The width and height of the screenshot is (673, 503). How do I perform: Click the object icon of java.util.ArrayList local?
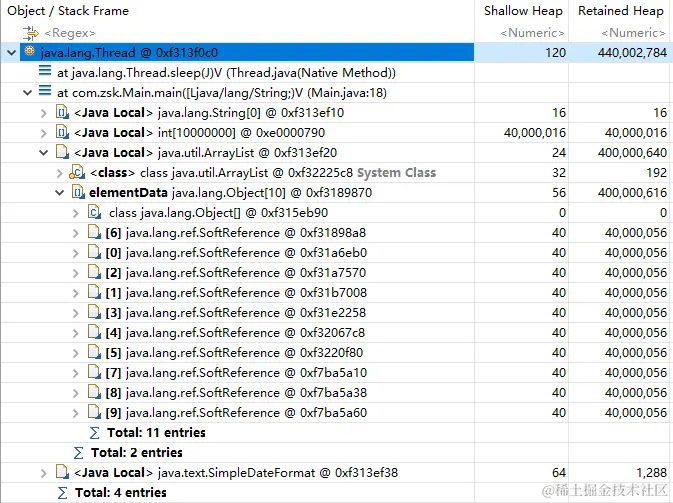pyautogui.click(x=62, y=152)
